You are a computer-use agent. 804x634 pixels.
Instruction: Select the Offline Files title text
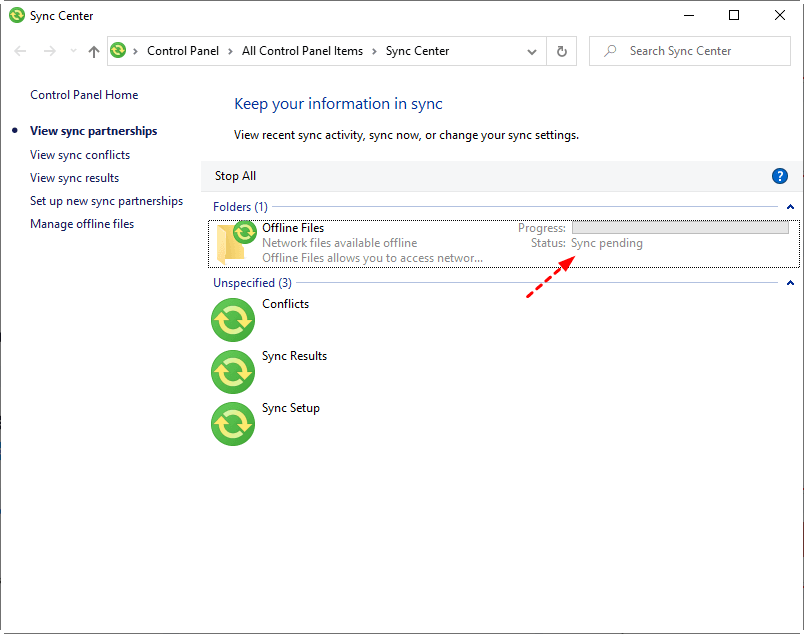point(293,228)
